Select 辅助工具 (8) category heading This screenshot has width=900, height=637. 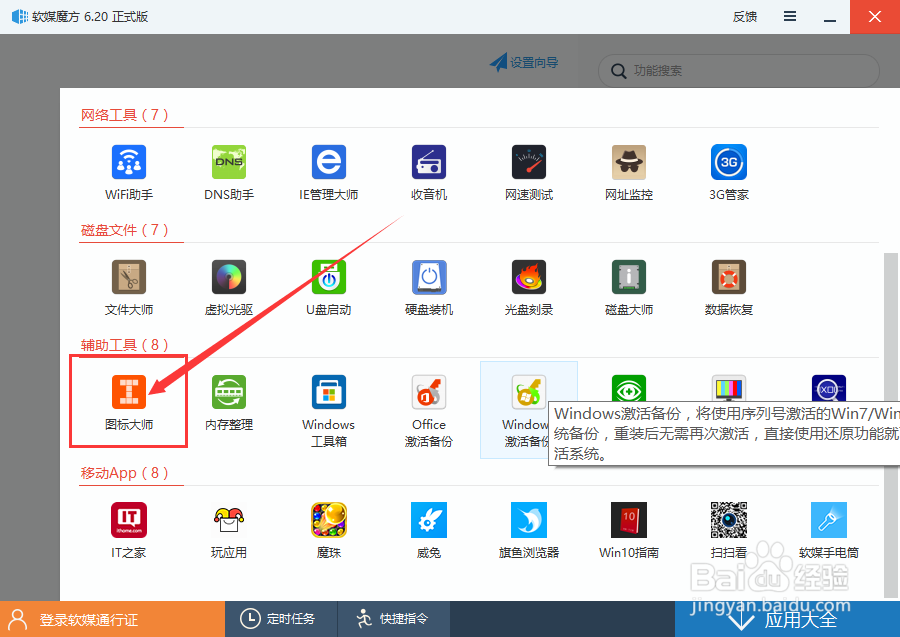125,345
